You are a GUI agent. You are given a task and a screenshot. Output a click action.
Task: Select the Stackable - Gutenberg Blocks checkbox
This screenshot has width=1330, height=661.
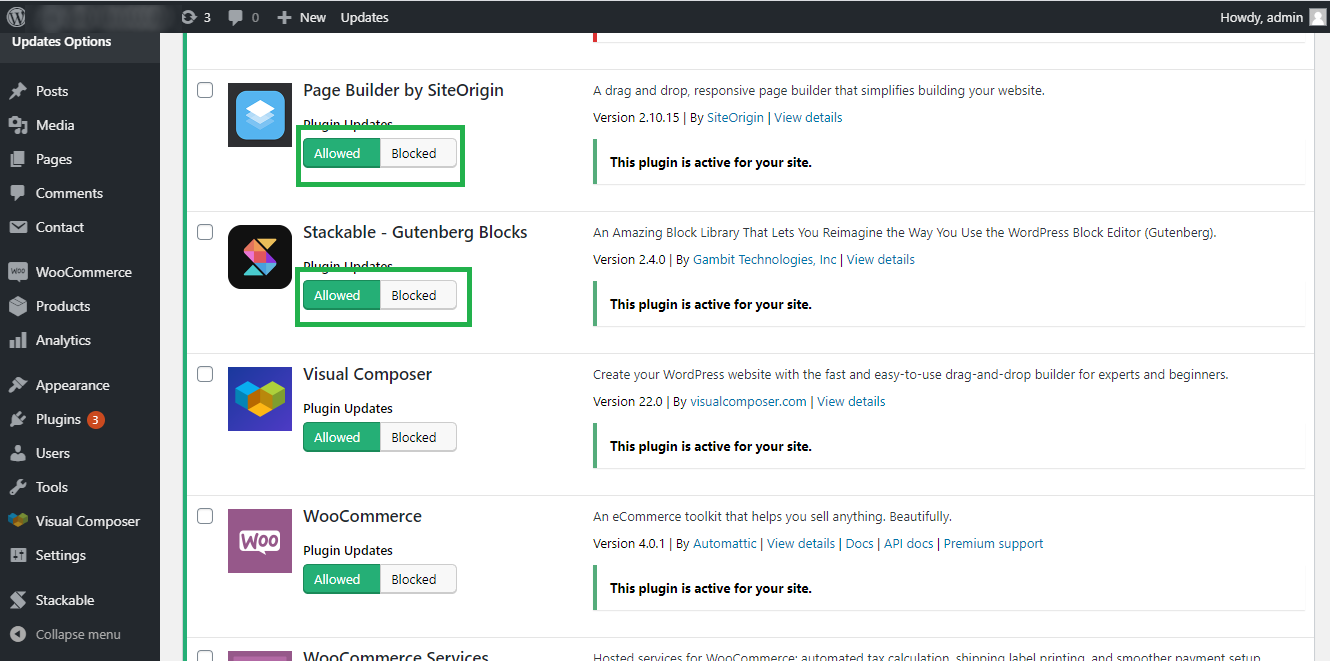205,232
